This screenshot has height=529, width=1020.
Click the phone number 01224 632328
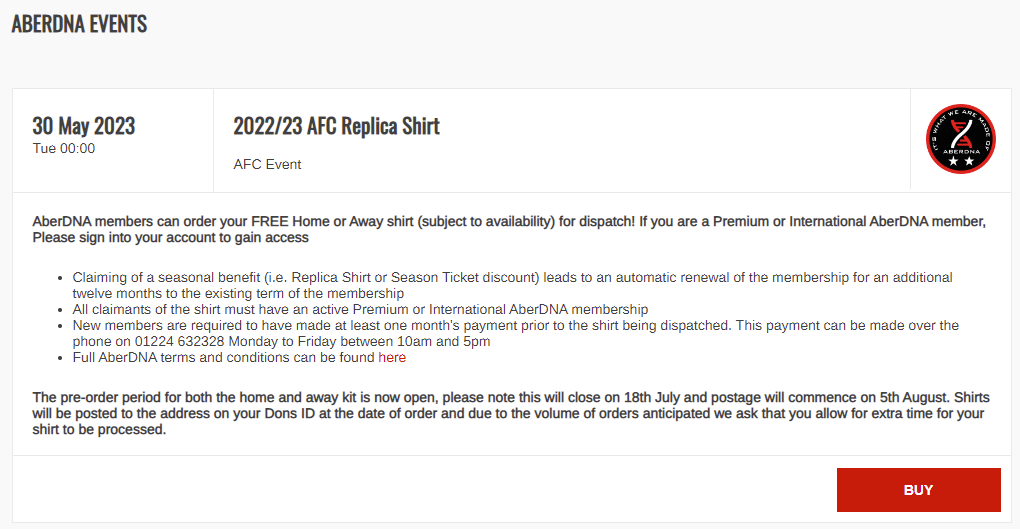(x=180, y=342)
